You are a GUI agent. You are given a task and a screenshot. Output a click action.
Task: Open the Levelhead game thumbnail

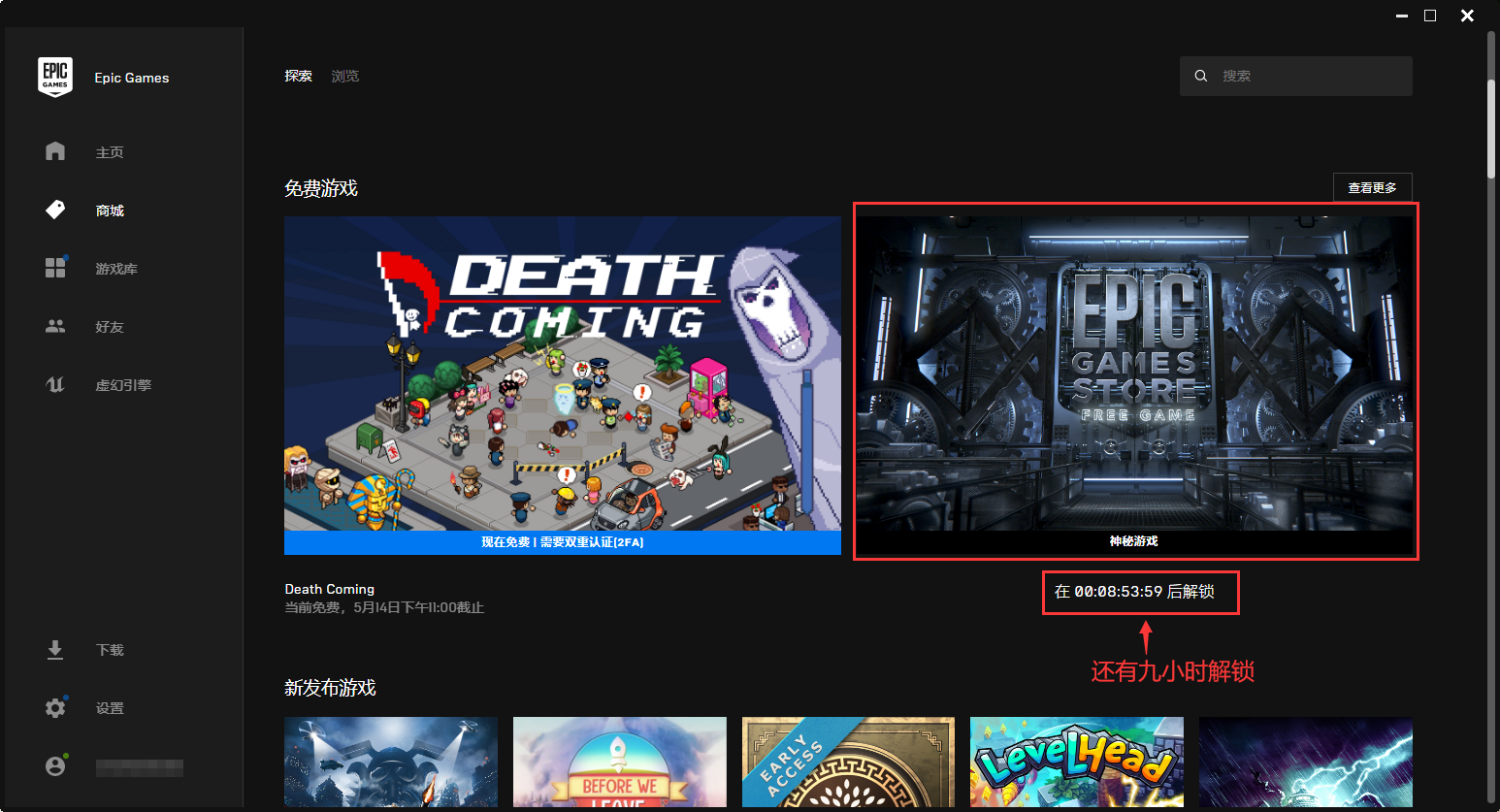1077,762
